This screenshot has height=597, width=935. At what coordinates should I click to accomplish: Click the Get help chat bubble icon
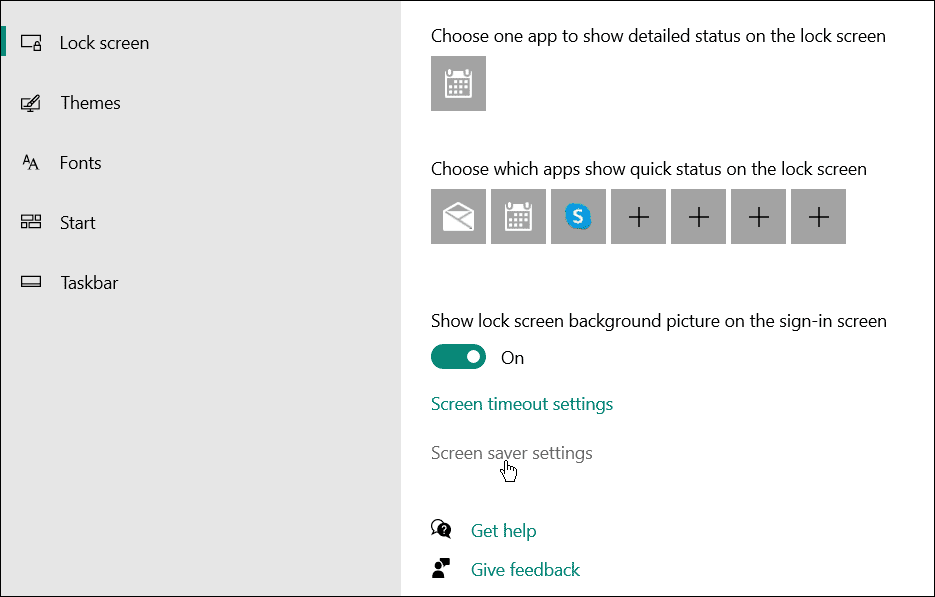441,529
